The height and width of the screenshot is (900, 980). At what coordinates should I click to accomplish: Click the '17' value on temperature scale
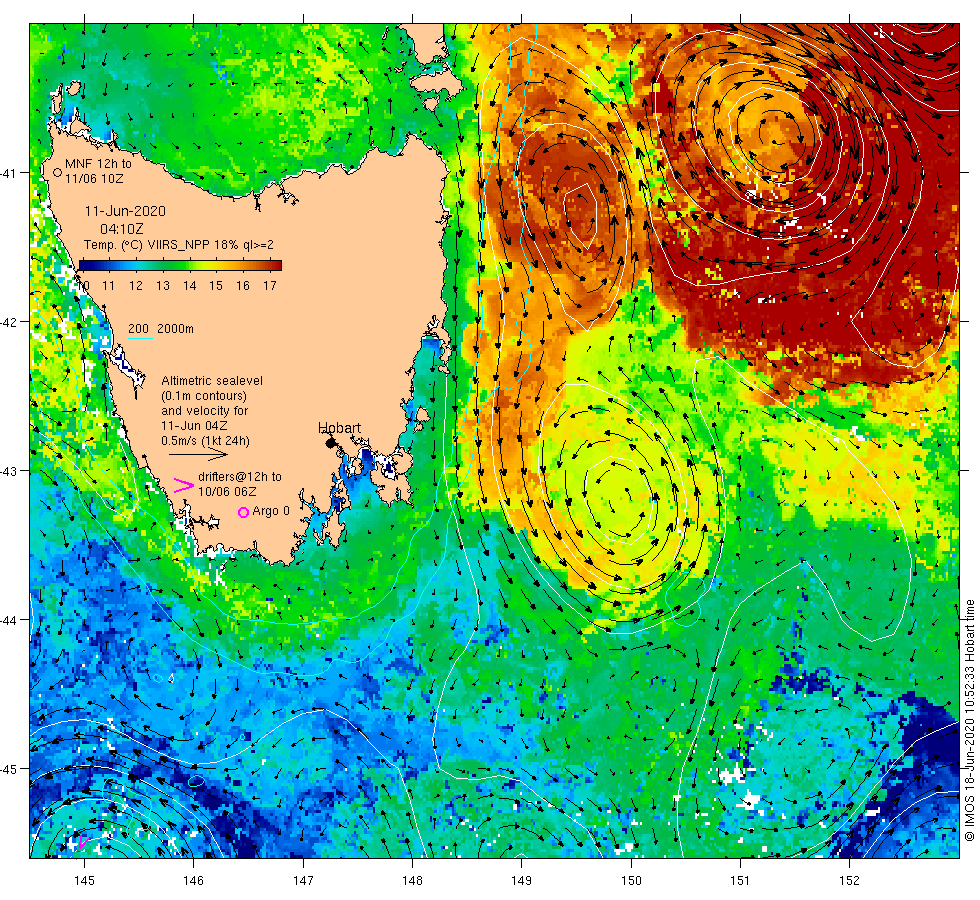point(269,286)
